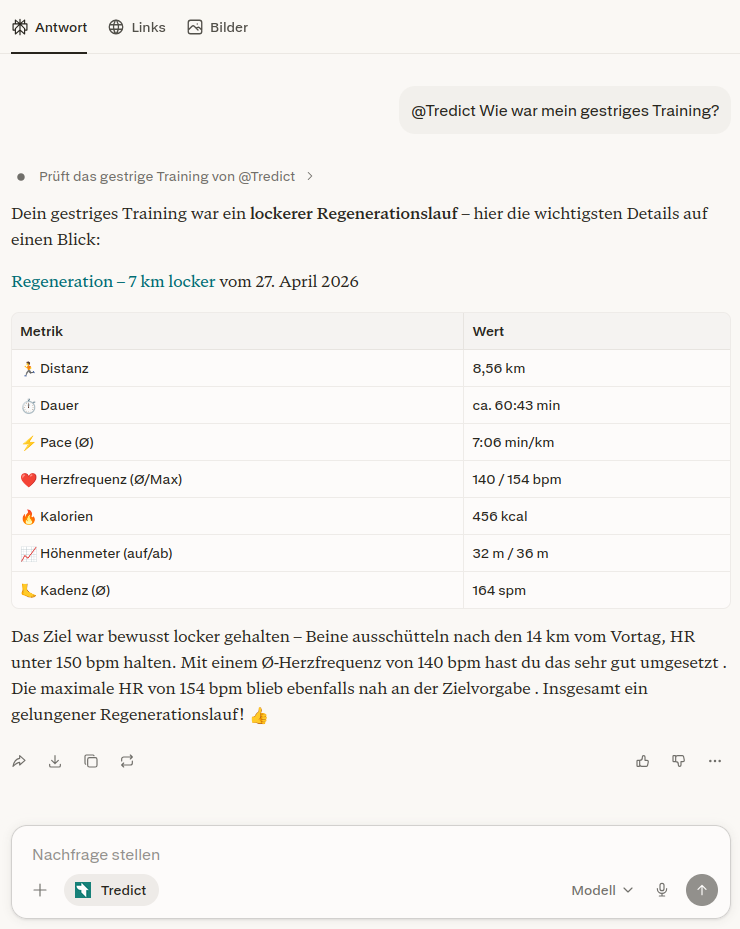Give a thumbs up to the answer
This screenshot has width=740, height=929.
[642, 761]
